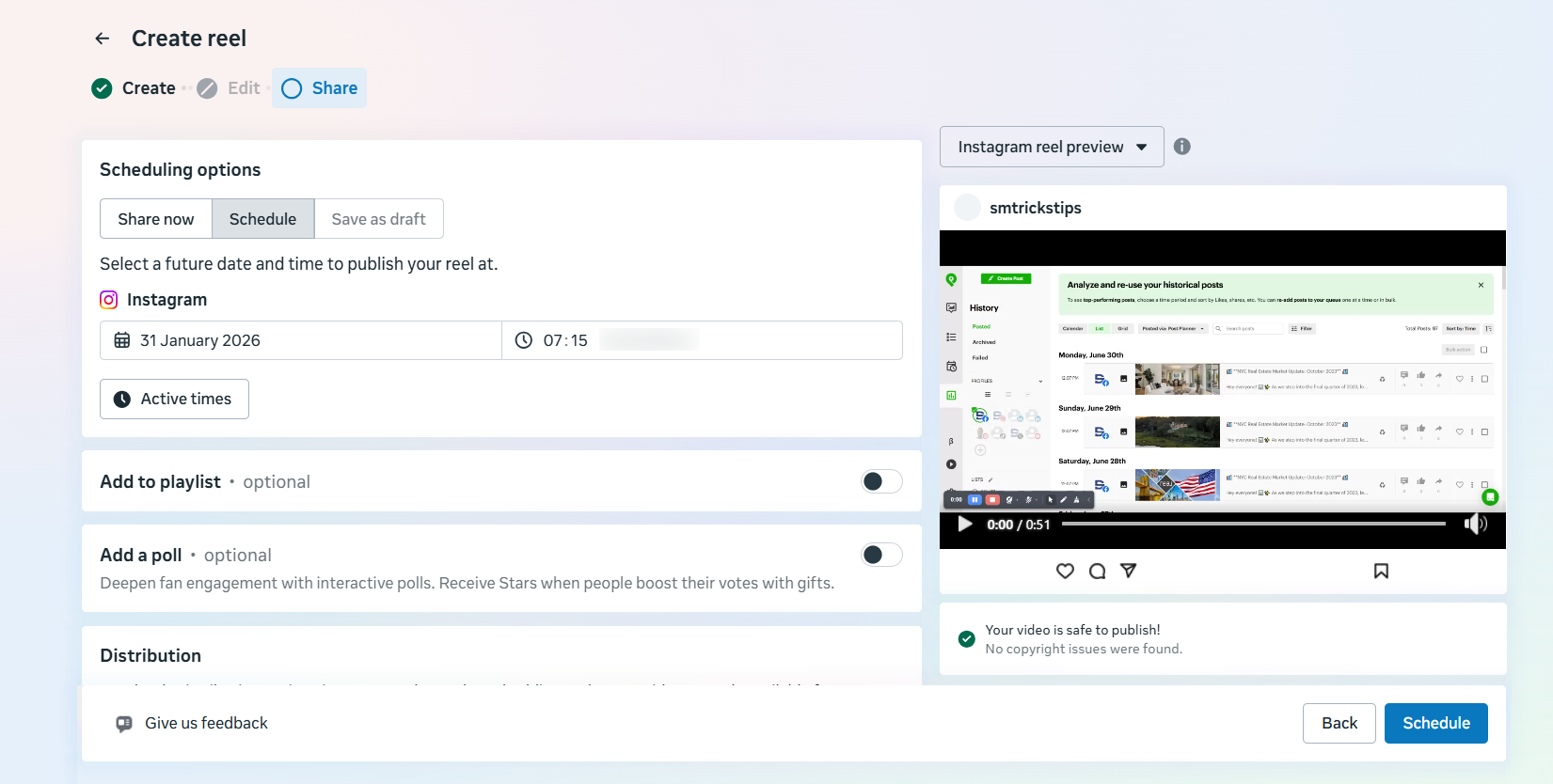This screenshot has width=1553, height=784.
Task: Mute the preview video volume icon
Action: 1475,525
